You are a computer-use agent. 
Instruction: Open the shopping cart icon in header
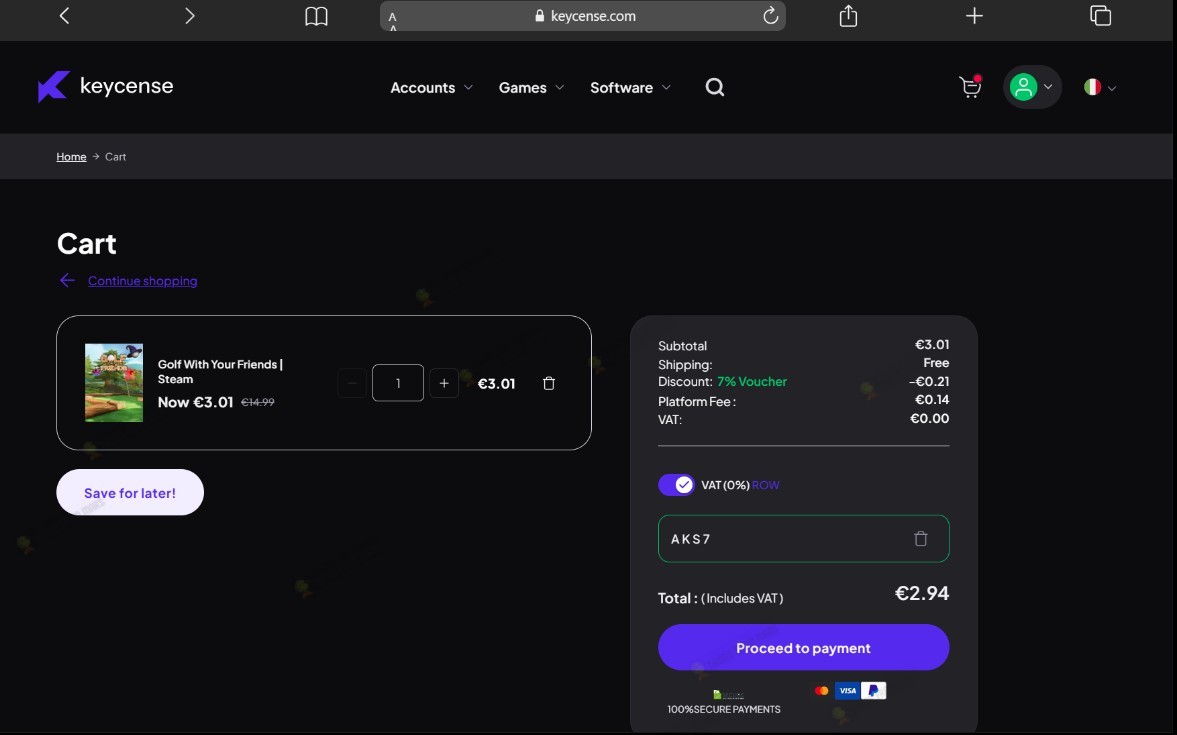pos(971,87)
